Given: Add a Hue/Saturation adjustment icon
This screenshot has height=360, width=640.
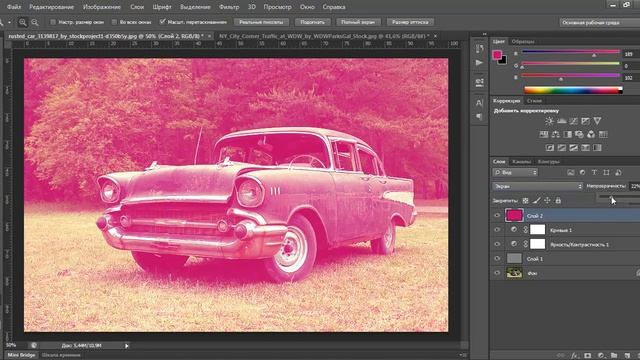Looking at the screenshot, I should click(x=544, y=134).
